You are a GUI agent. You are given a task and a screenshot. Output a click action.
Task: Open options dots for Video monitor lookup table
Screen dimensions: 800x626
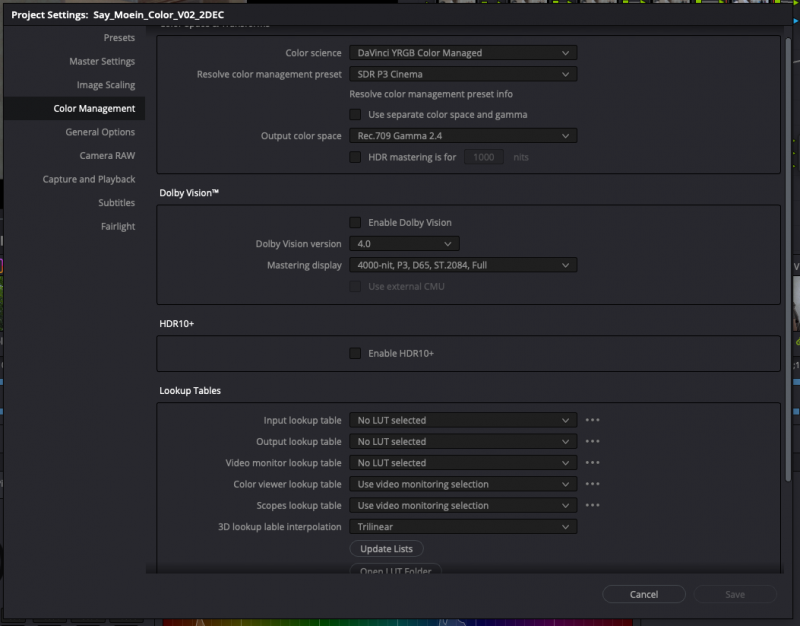coord(593,463)
